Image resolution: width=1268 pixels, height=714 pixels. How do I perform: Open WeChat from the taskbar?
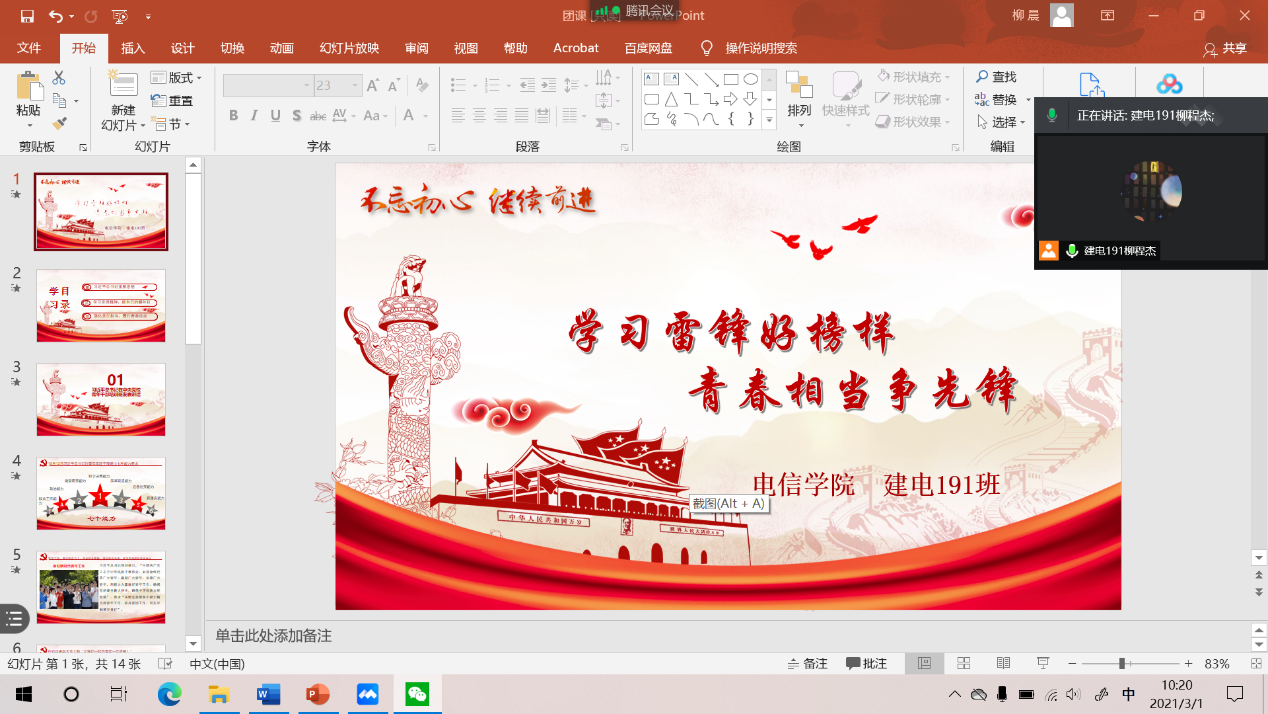point(417,694)
